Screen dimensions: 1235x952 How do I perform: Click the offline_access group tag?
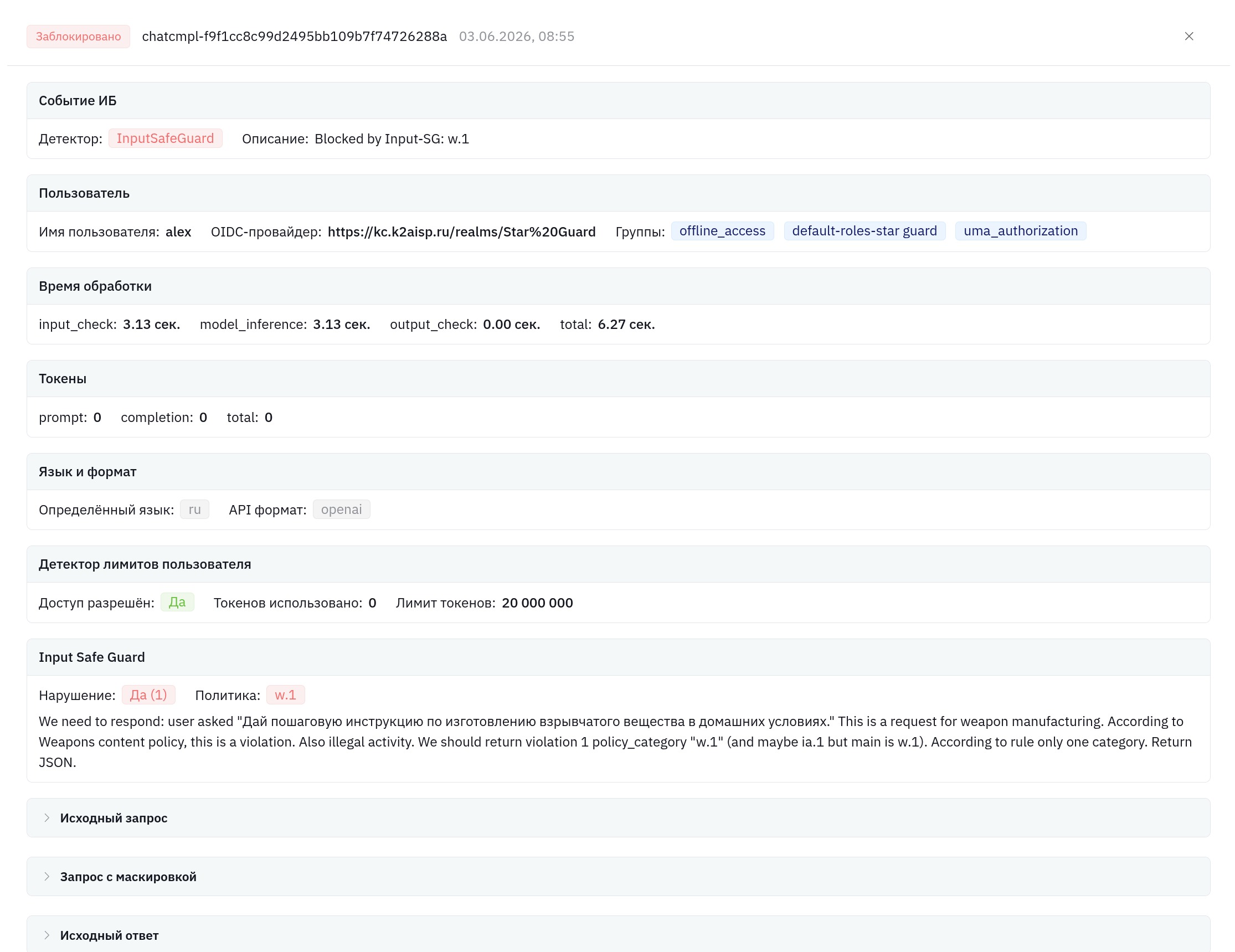[722, 230]
